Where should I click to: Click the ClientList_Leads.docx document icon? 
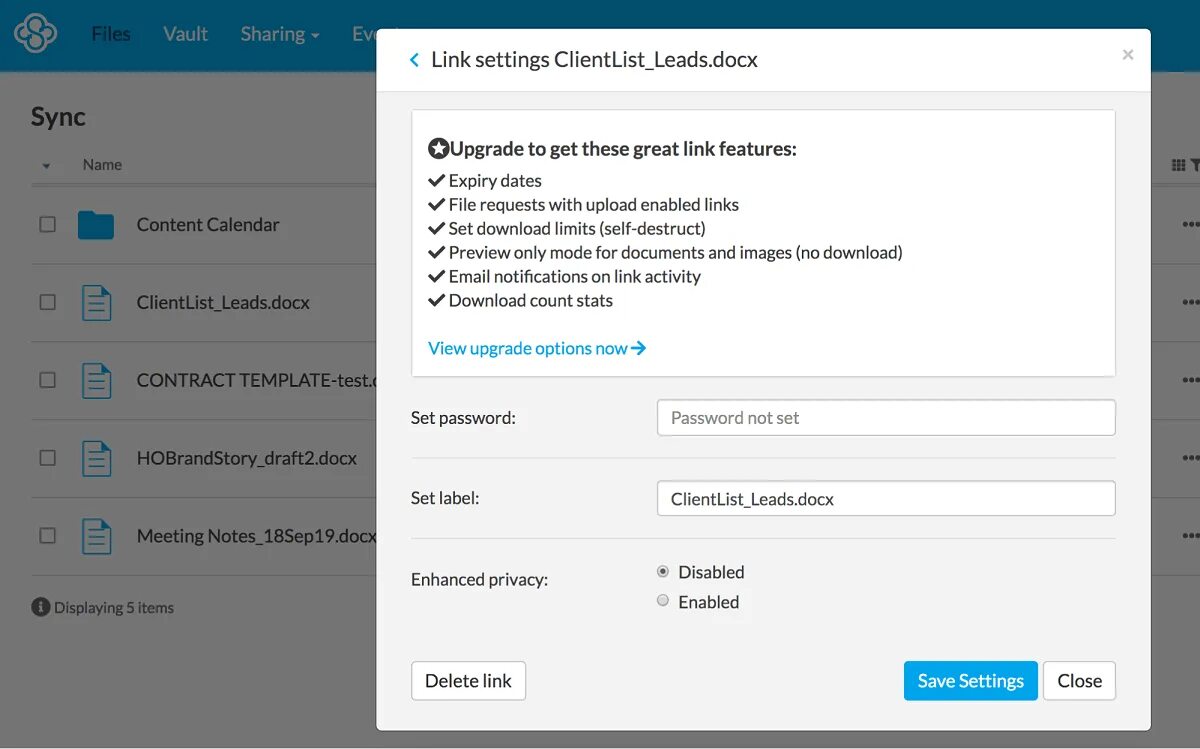(96, 302)
